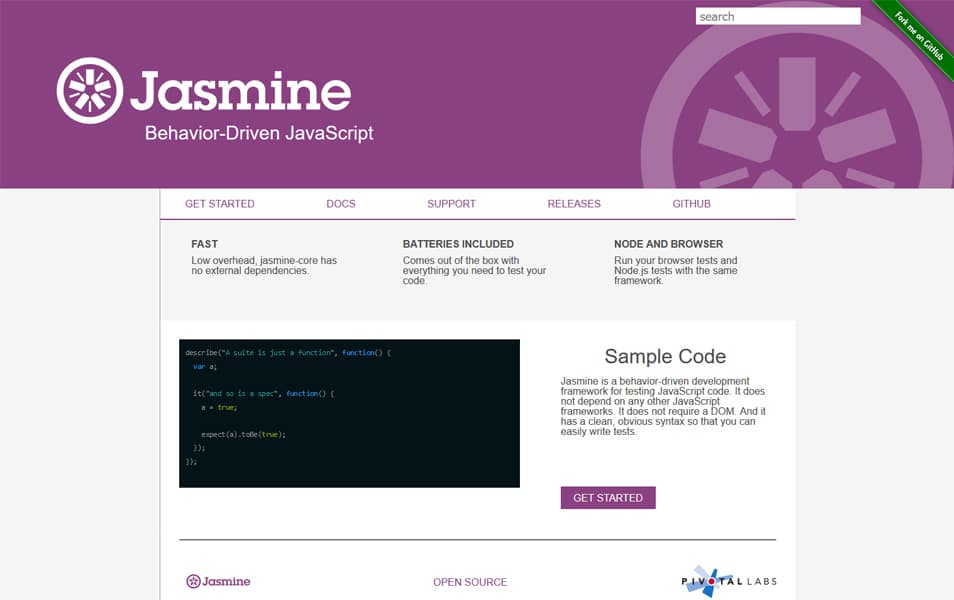
Task: Go to the SUPPORT nav item
Action: coord(451,204)
